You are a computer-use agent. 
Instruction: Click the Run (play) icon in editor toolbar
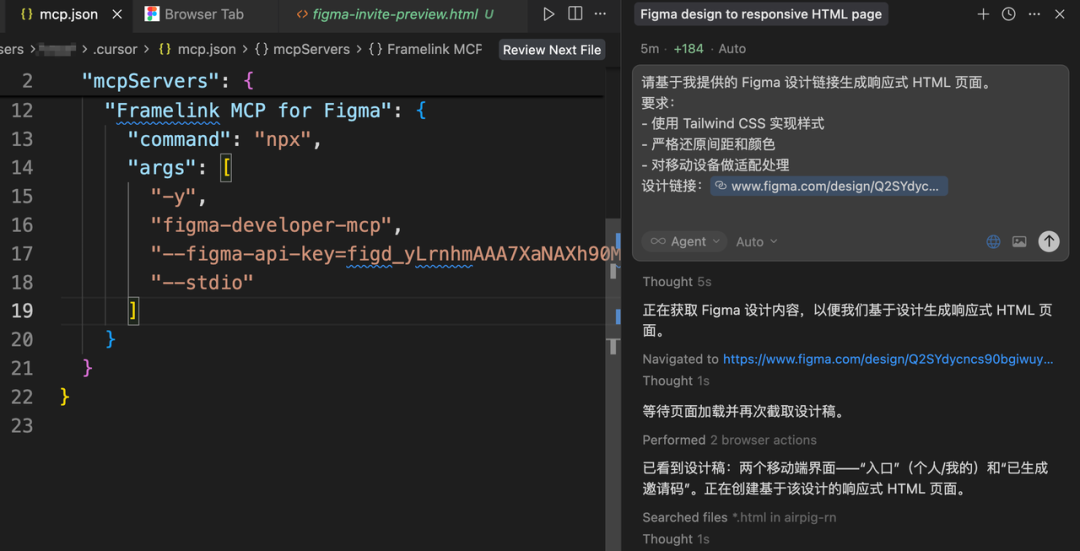(x=548, y=14)
